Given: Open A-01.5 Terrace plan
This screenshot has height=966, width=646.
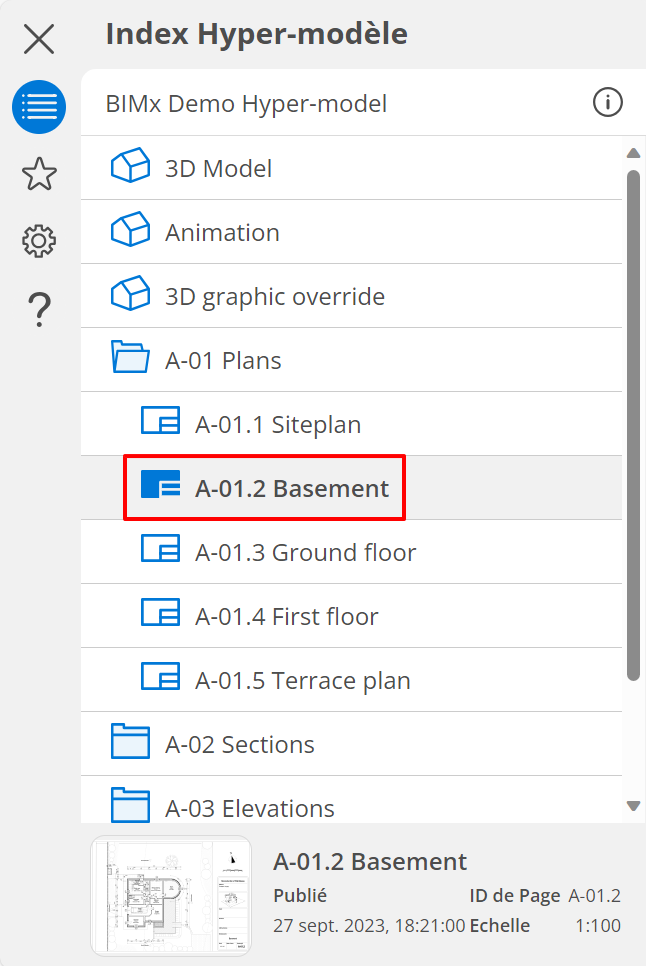Looking at the screenshot, I should [x=302, y=680].
